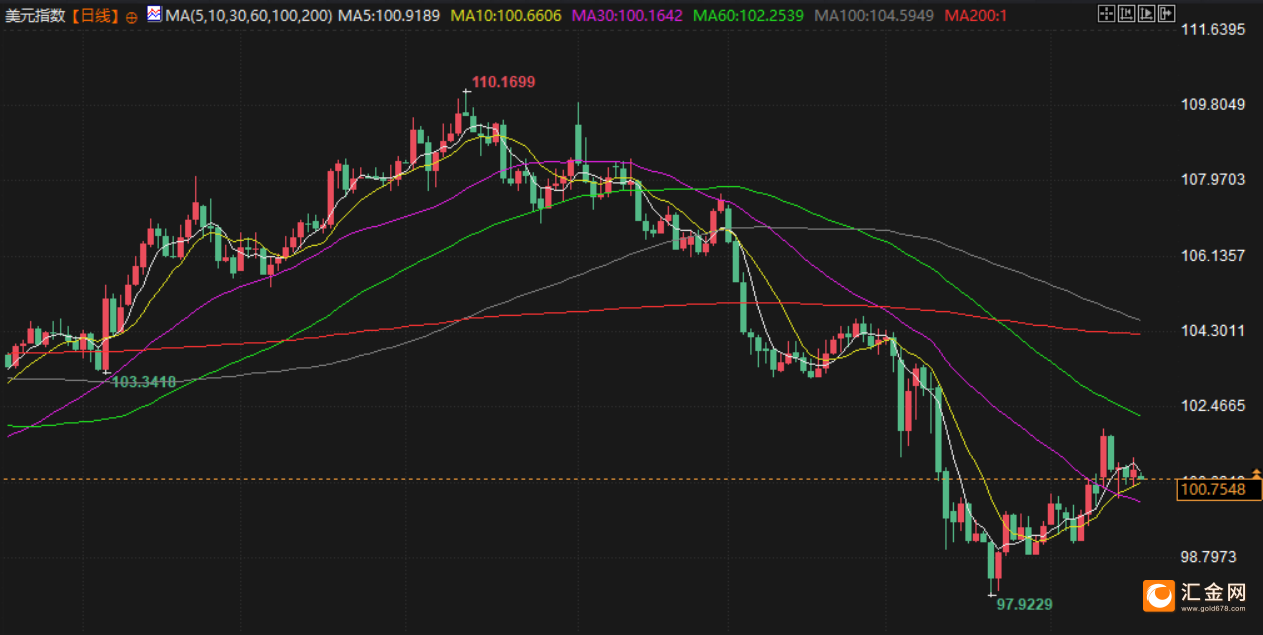
Task: Click the gray MA100:104.5949 label
Action: point(875,16)
